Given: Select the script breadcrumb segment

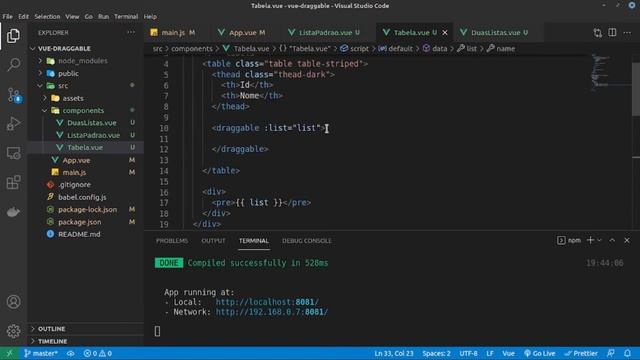Looking at the screenshot, I should [354, 49].
